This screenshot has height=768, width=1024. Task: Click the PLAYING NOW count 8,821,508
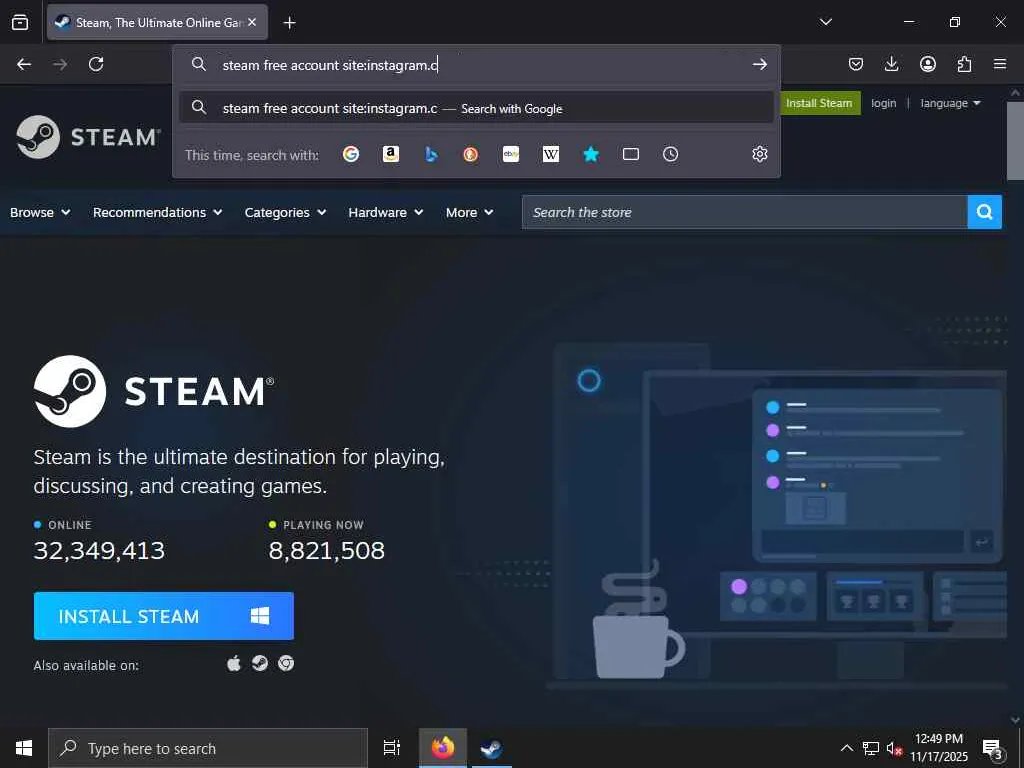[x=327, y=551]
